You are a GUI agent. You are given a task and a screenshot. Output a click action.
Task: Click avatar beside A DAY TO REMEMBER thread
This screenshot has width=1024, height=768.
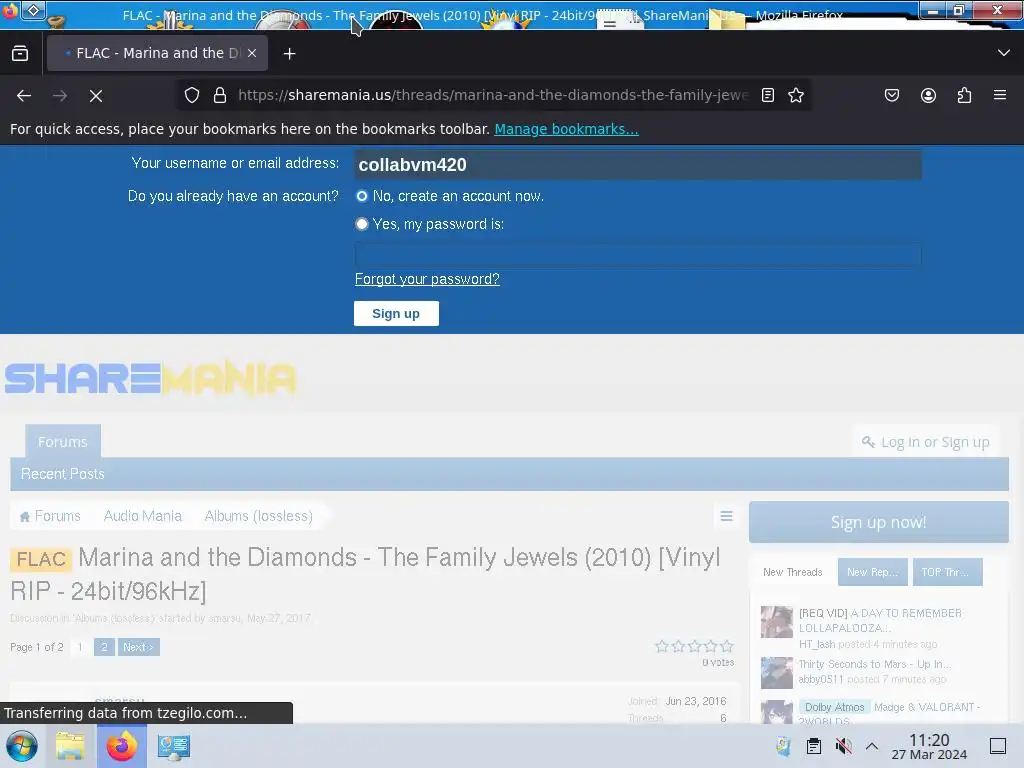776,622
